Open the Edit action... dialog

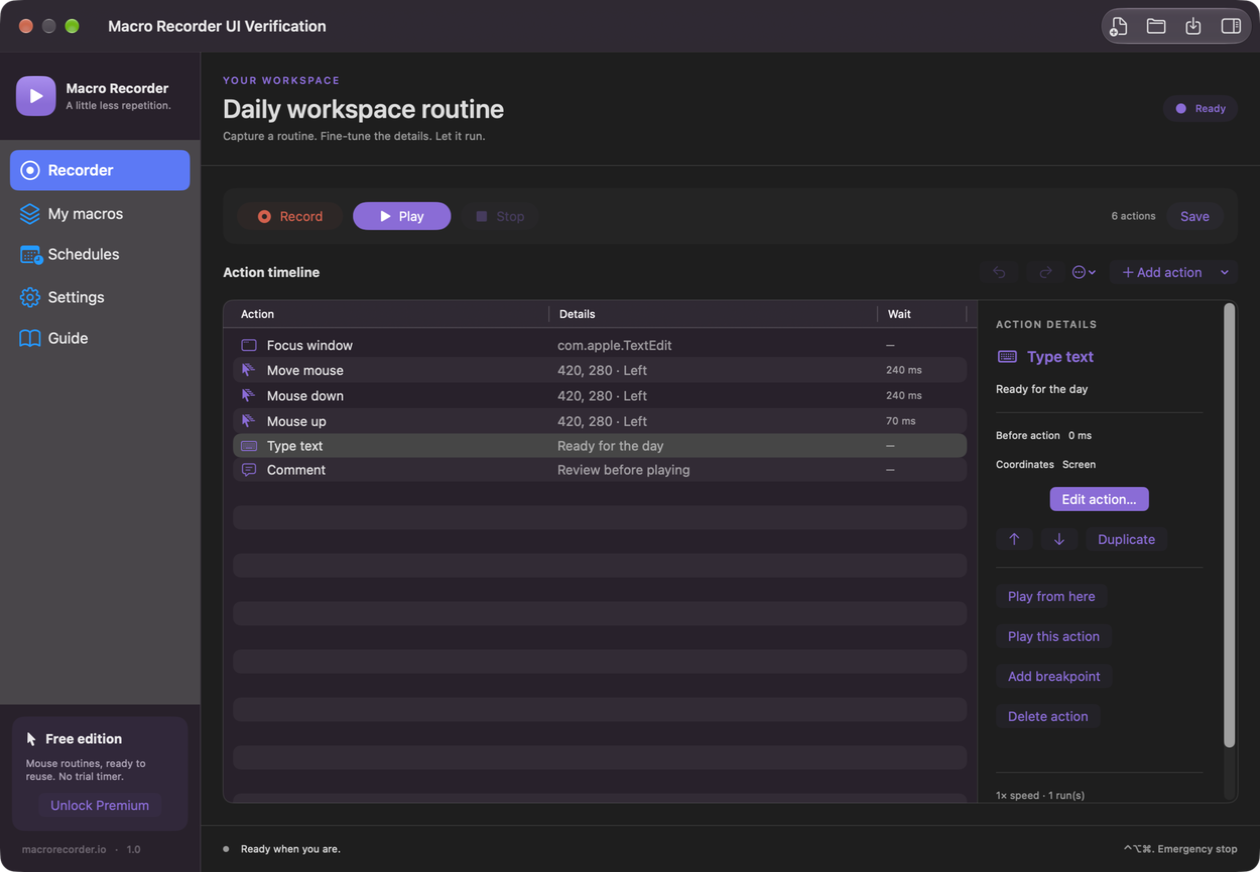click(x=1099, y=499)
